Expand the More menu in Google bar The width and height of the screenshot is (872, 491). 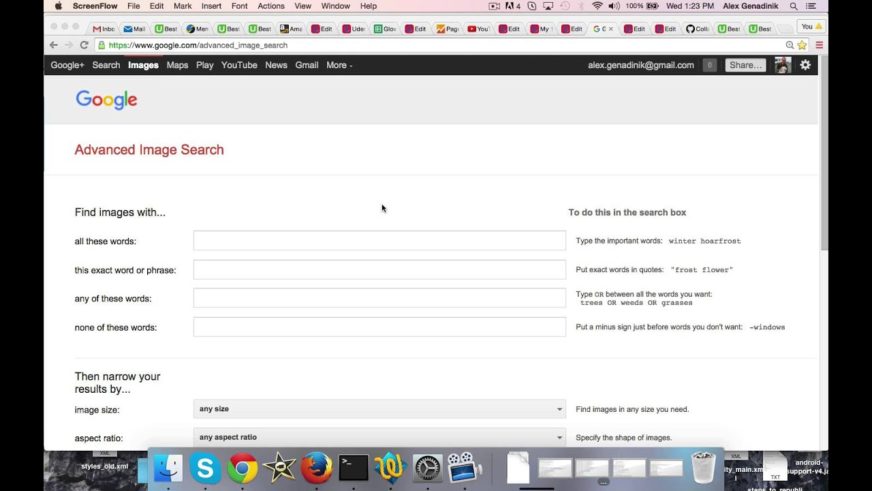click(339, 65)
